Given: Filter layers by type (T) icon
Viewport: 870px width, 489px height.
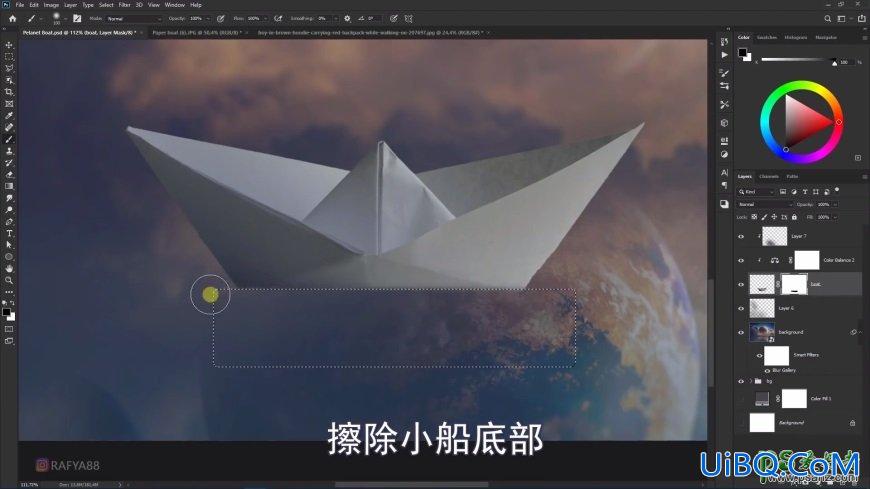Looking at the screenshot, I should [805, 191].
